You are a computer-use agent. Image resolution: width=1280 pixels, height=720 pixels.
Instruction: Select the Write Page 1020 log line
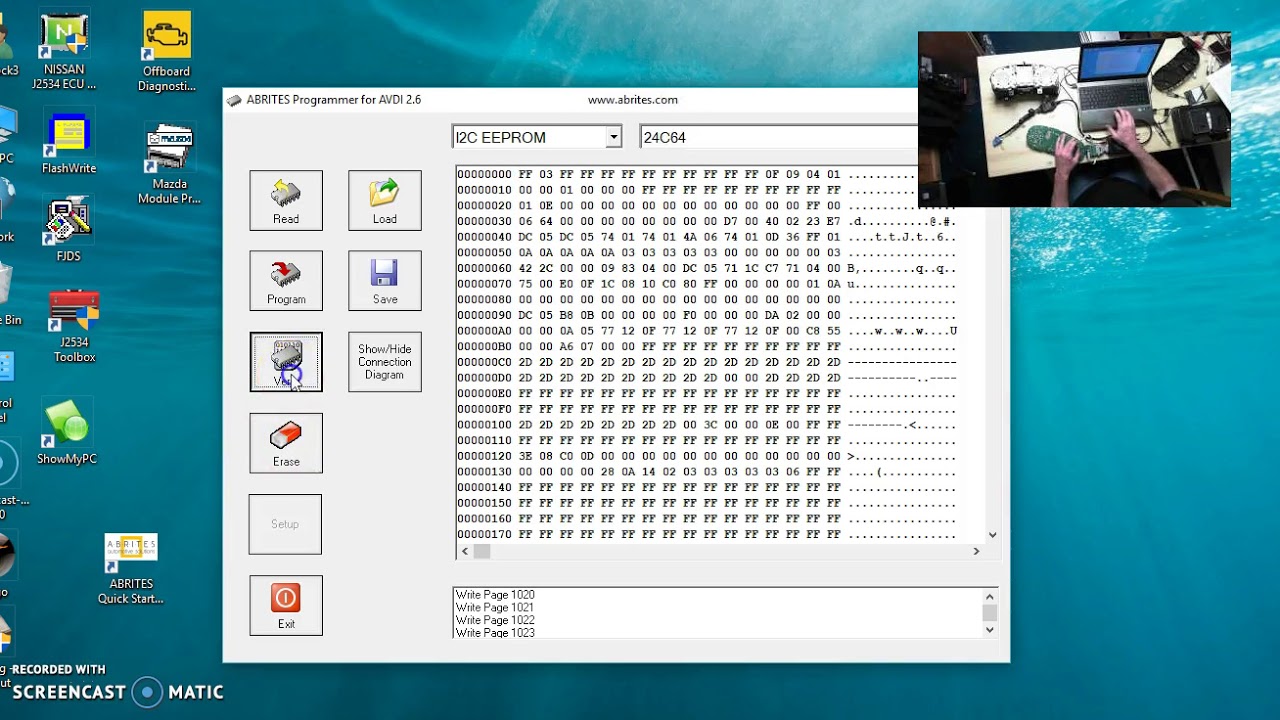tap(495, 595)
